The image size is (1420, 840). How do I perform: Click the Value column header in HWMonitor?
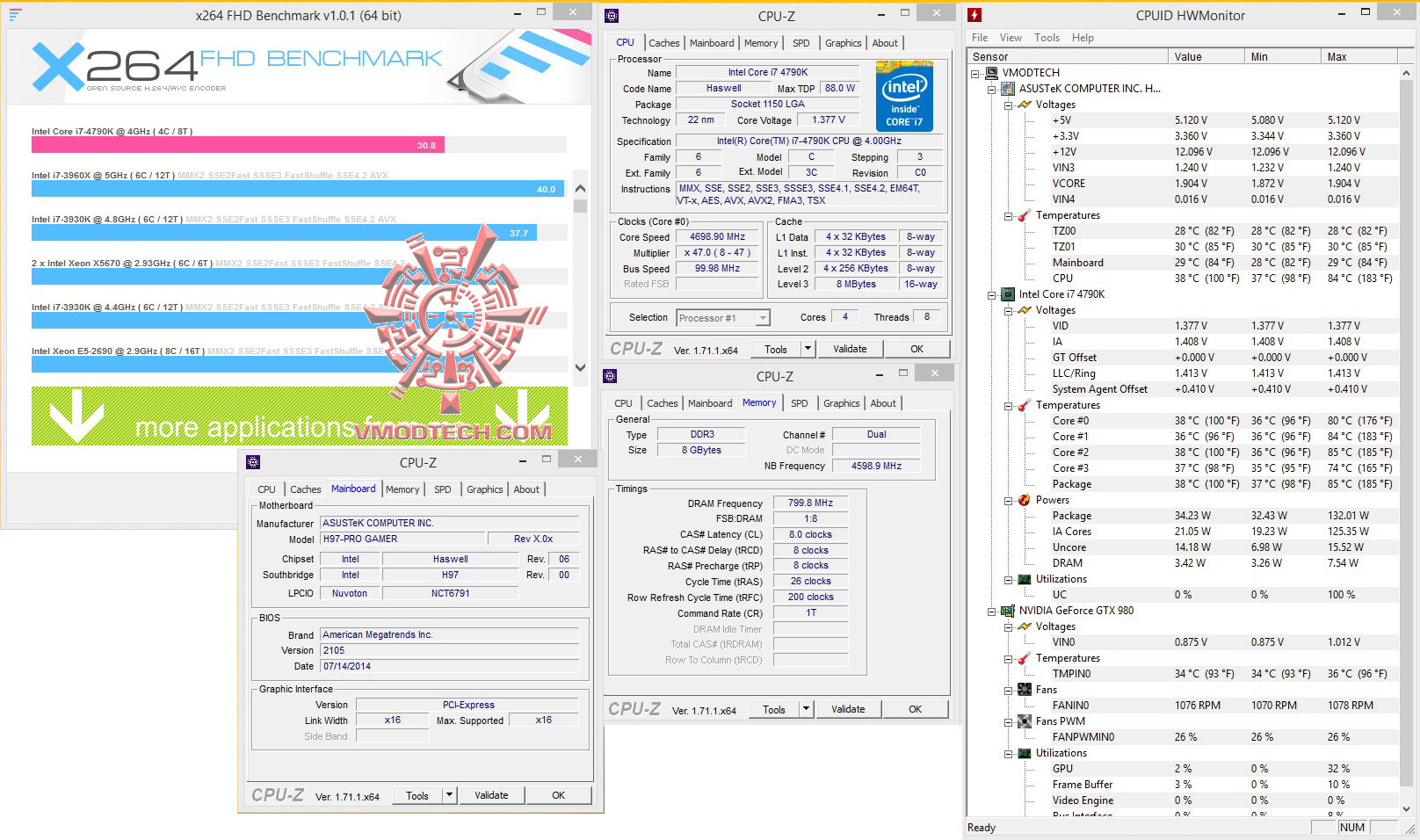pos(1206,56)
